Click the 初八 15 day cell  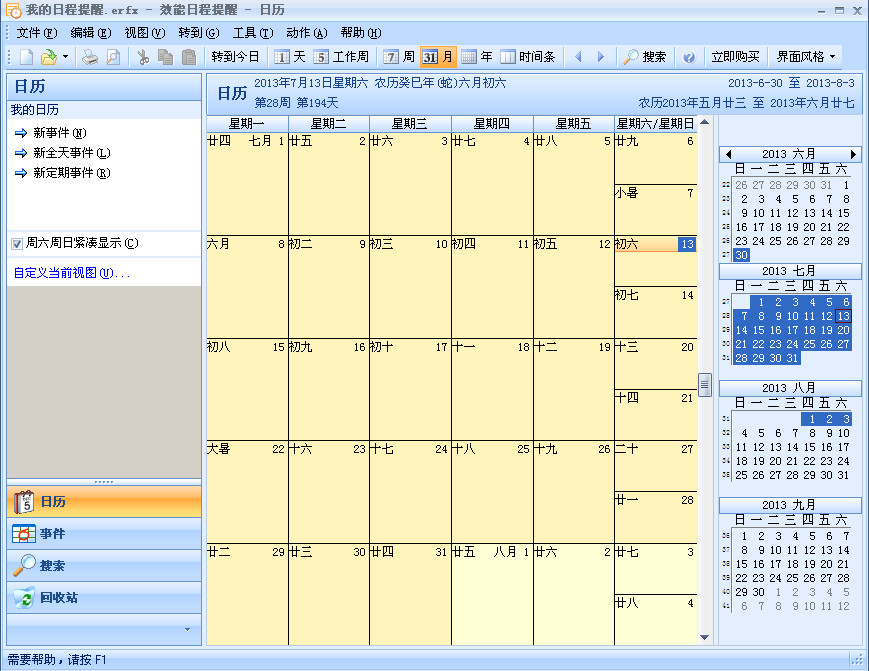pos(247,390)
